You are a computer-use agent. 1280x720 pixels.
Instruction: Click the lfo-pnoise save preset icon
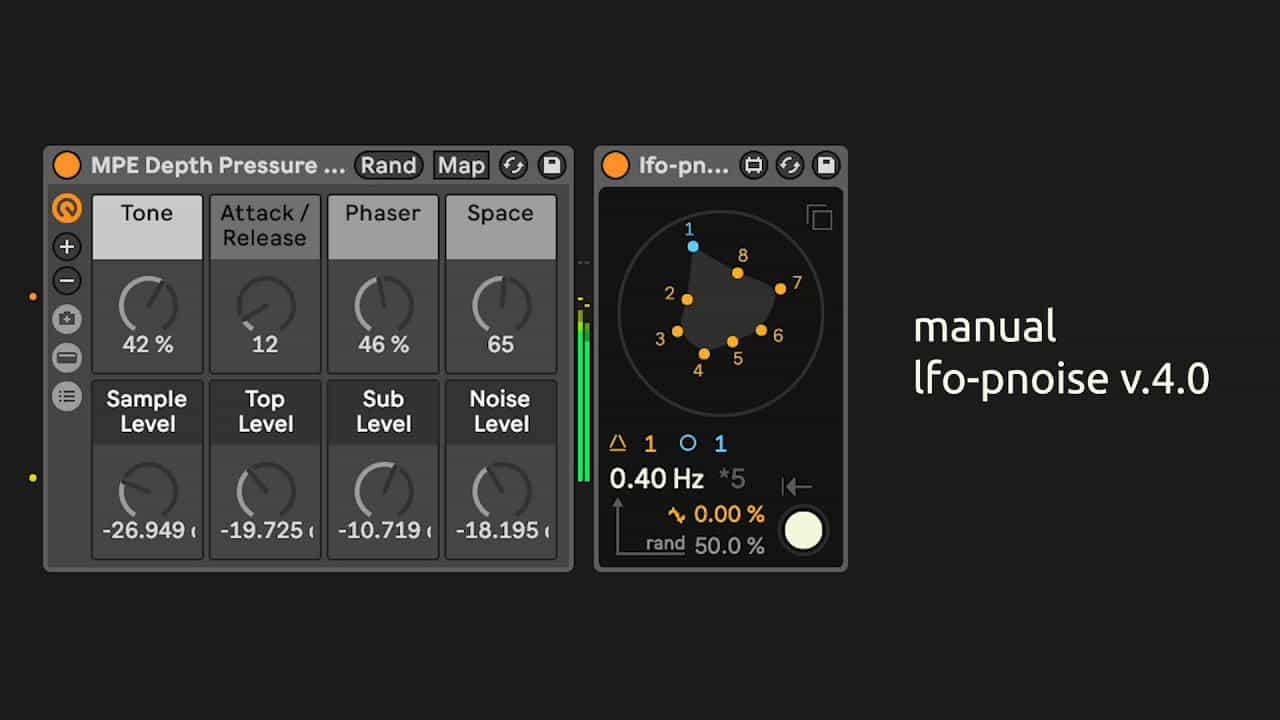click(x=825, y=165)
